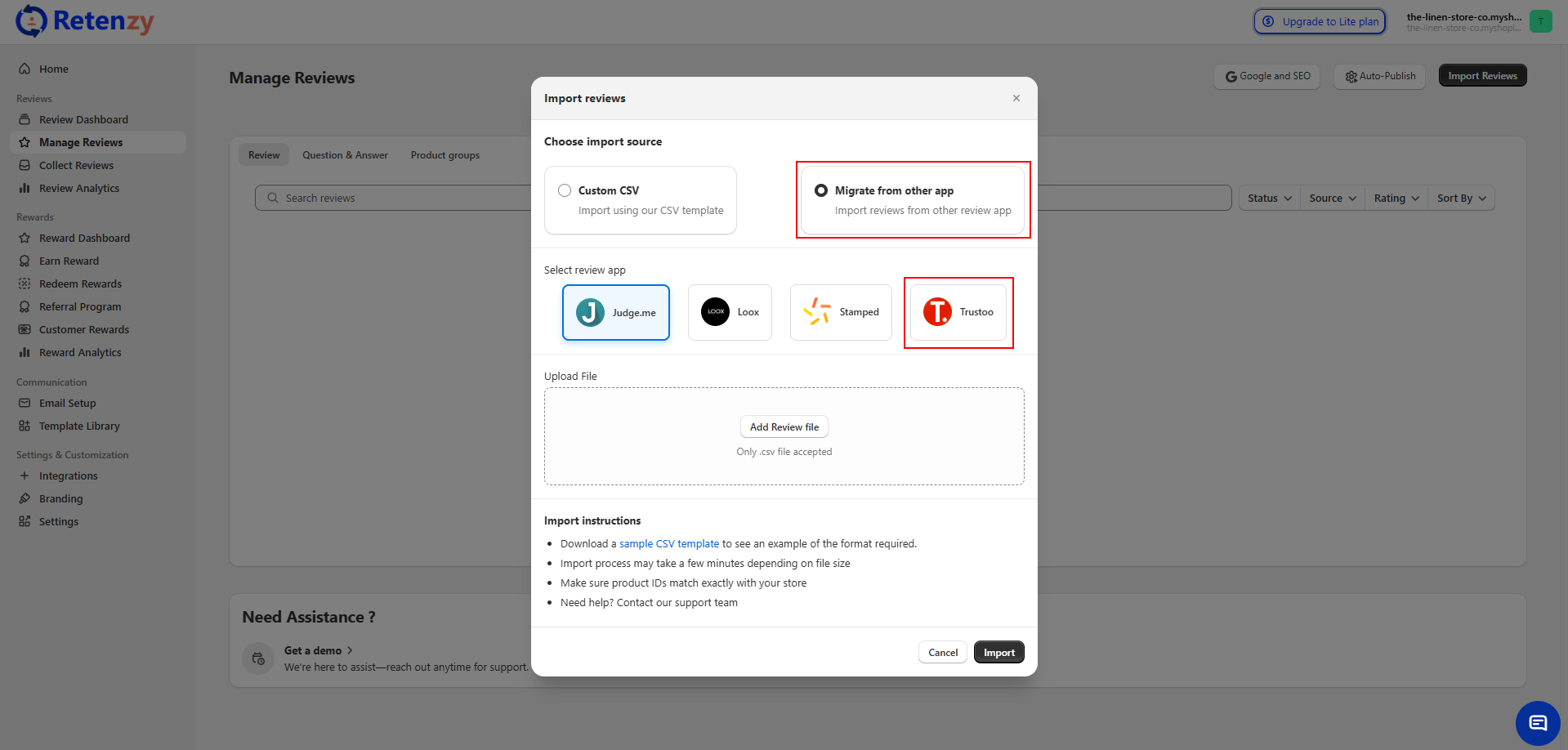Click the "Choose import source" heading
Viewport: 1568px width, 750px height.
click(603, 141)
